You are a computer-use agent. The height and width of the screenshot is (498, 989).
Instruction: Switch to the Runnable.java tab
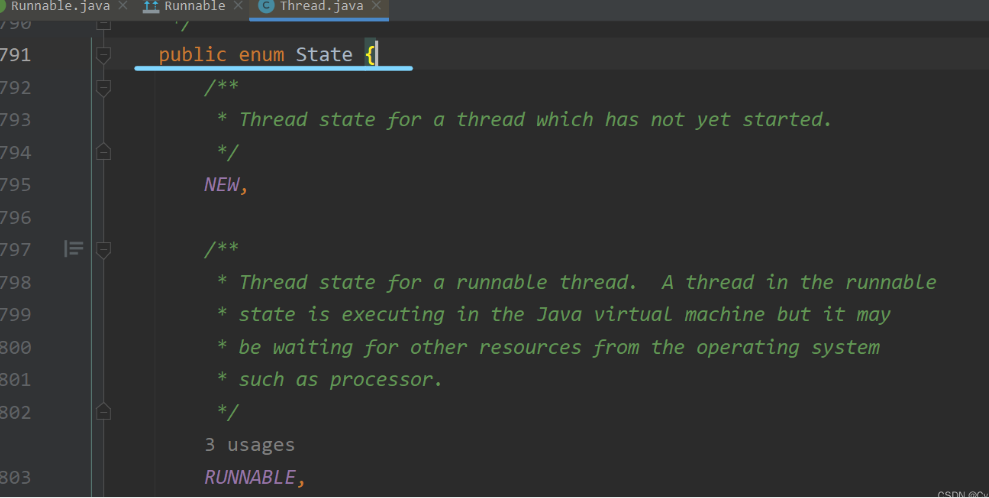click(58, 7)
